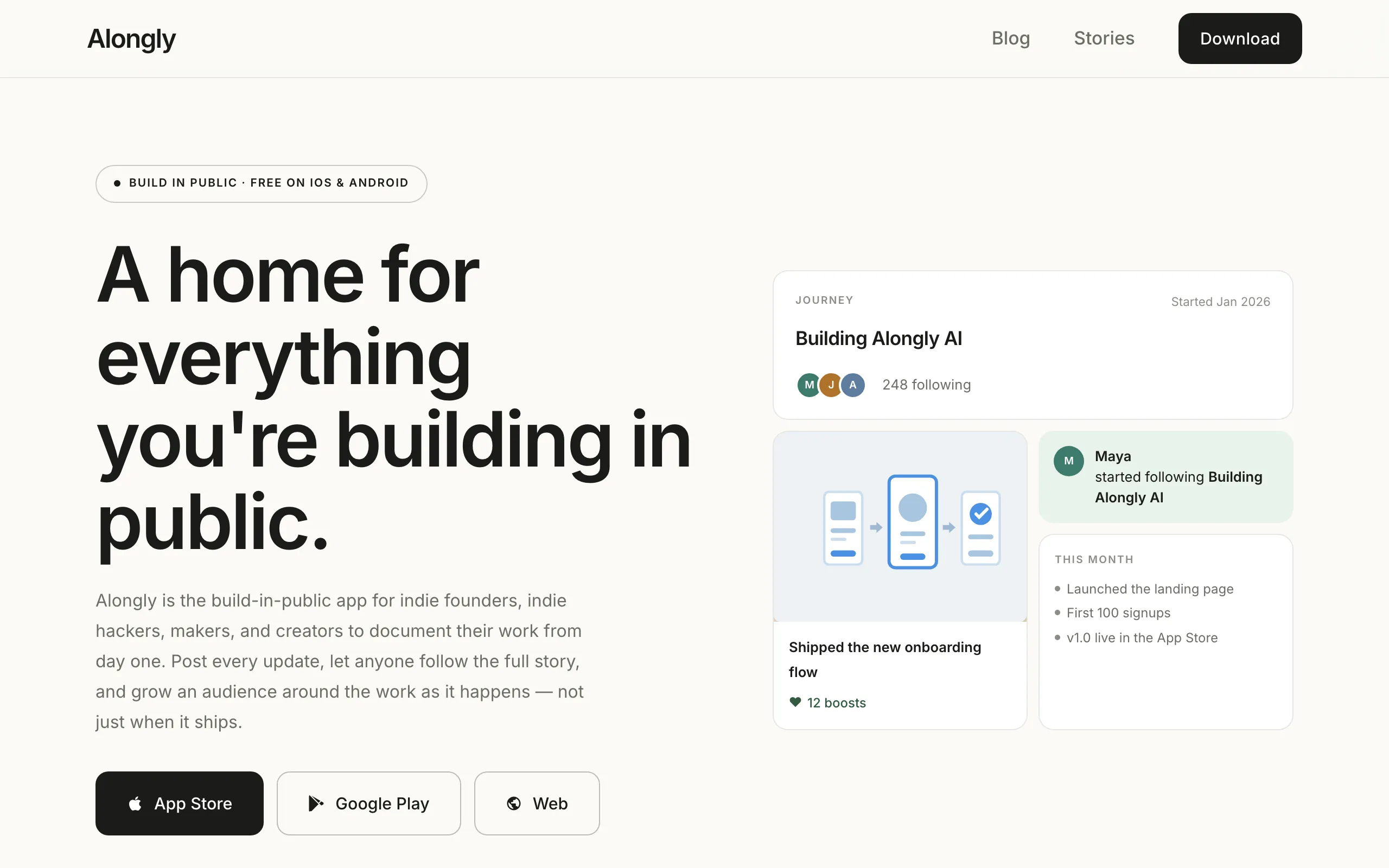The width and height of the screenshot is (1389, 868).
Task: Click "v1.0 live in the App Store" item
Action: (x=1142, y=638)
